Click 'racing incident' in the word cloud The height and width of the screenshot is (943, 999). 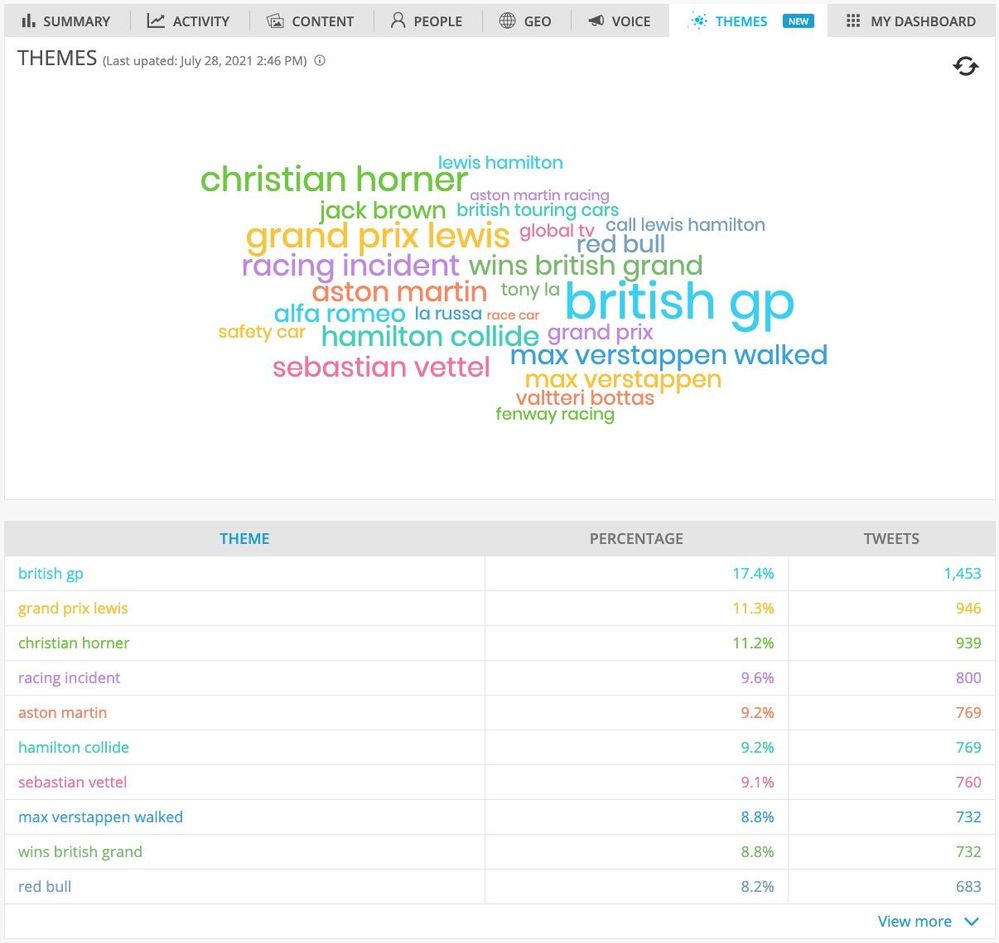point(350,266)
